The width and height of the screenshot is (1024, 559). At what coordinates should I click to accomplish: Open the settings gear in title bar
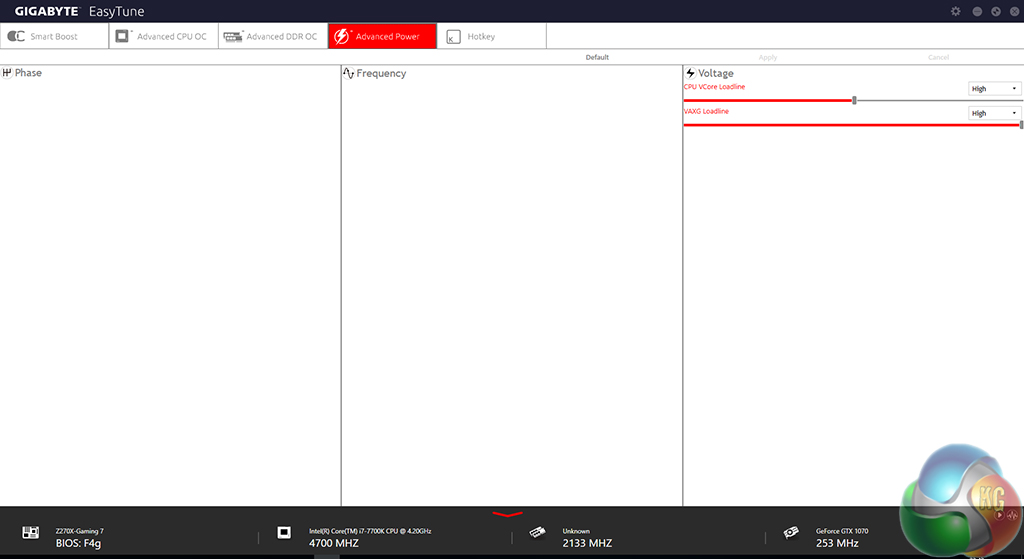955,11
